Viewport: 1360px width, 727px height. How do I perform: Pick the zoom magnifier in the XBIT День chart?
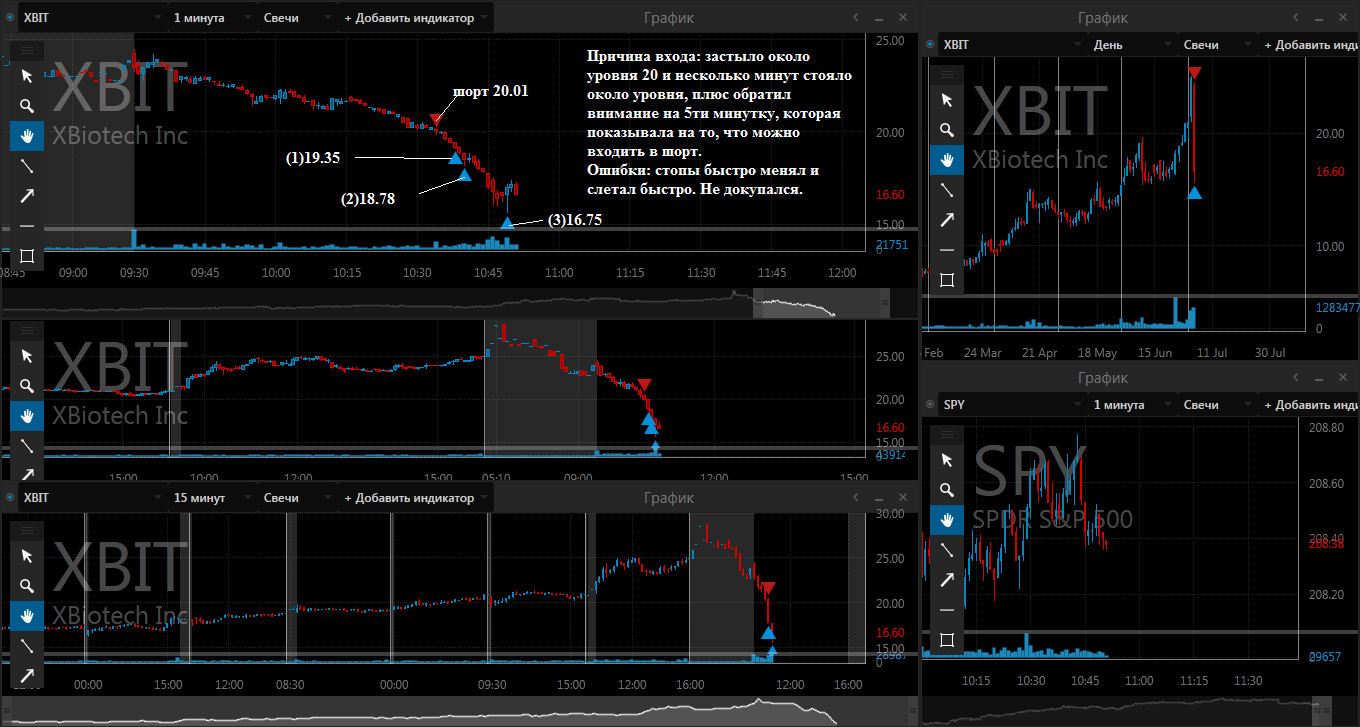click(947, 130)
